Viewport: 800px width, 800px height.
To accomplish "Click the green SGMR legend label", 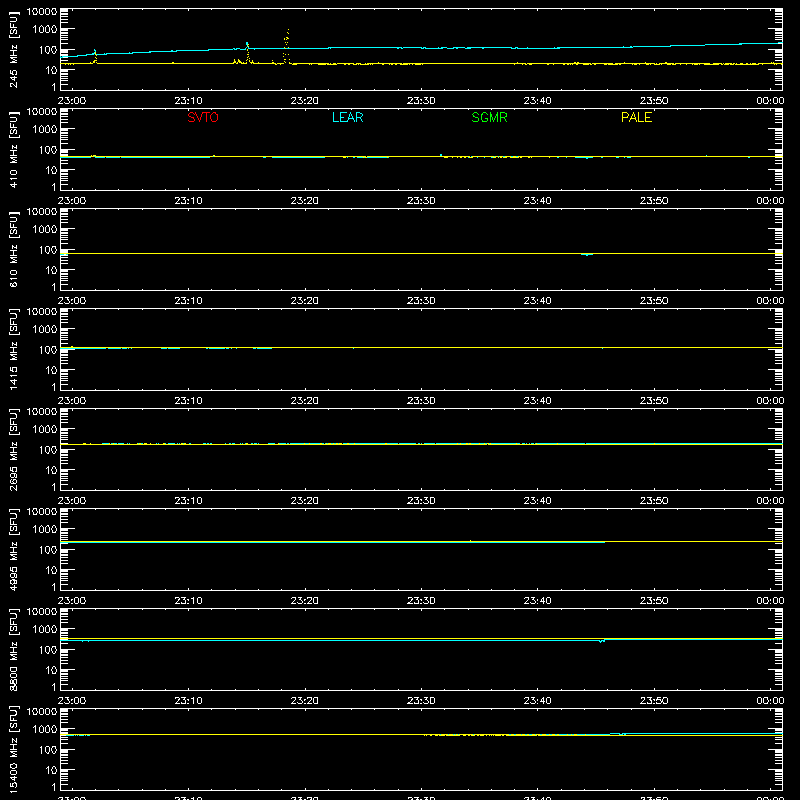I will point(489,117).
